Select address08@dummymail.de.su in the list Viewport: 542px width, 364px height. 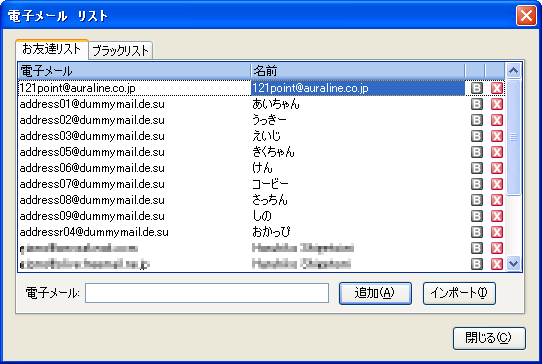tap(92, 200)
